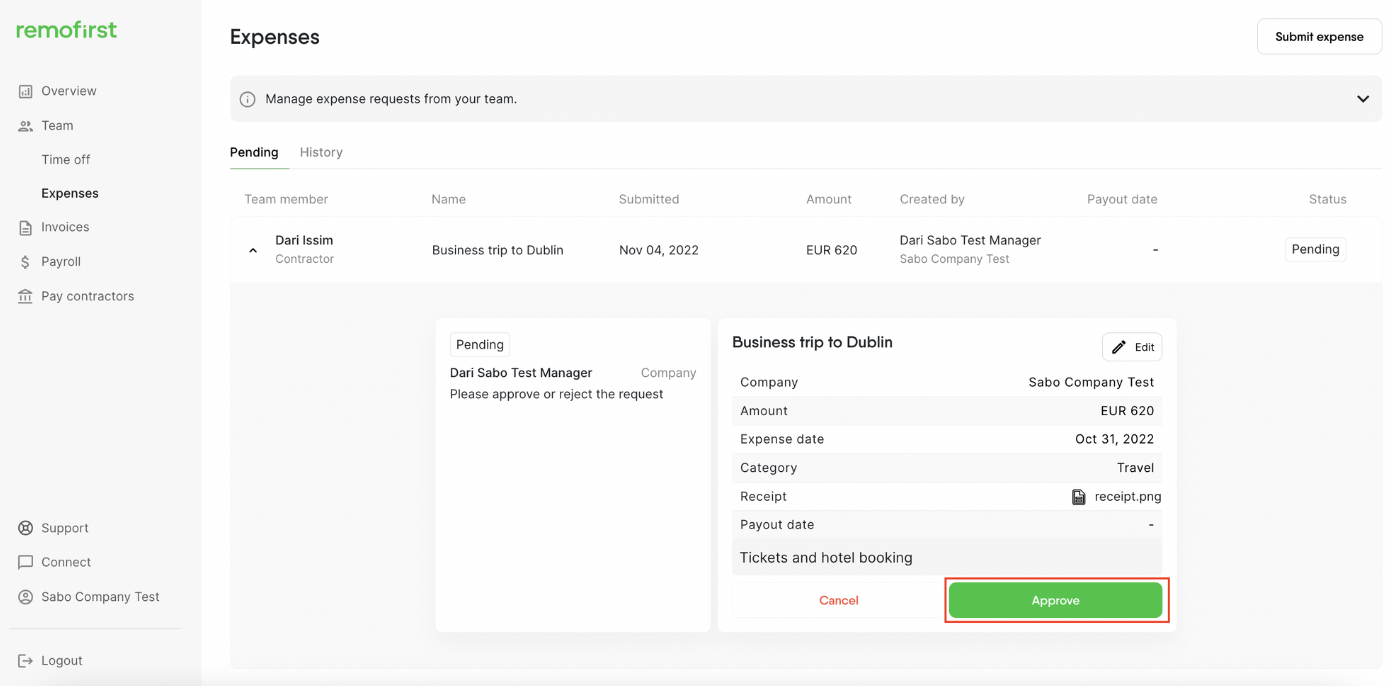Click the Payroll dollar icon

point(26,262)
